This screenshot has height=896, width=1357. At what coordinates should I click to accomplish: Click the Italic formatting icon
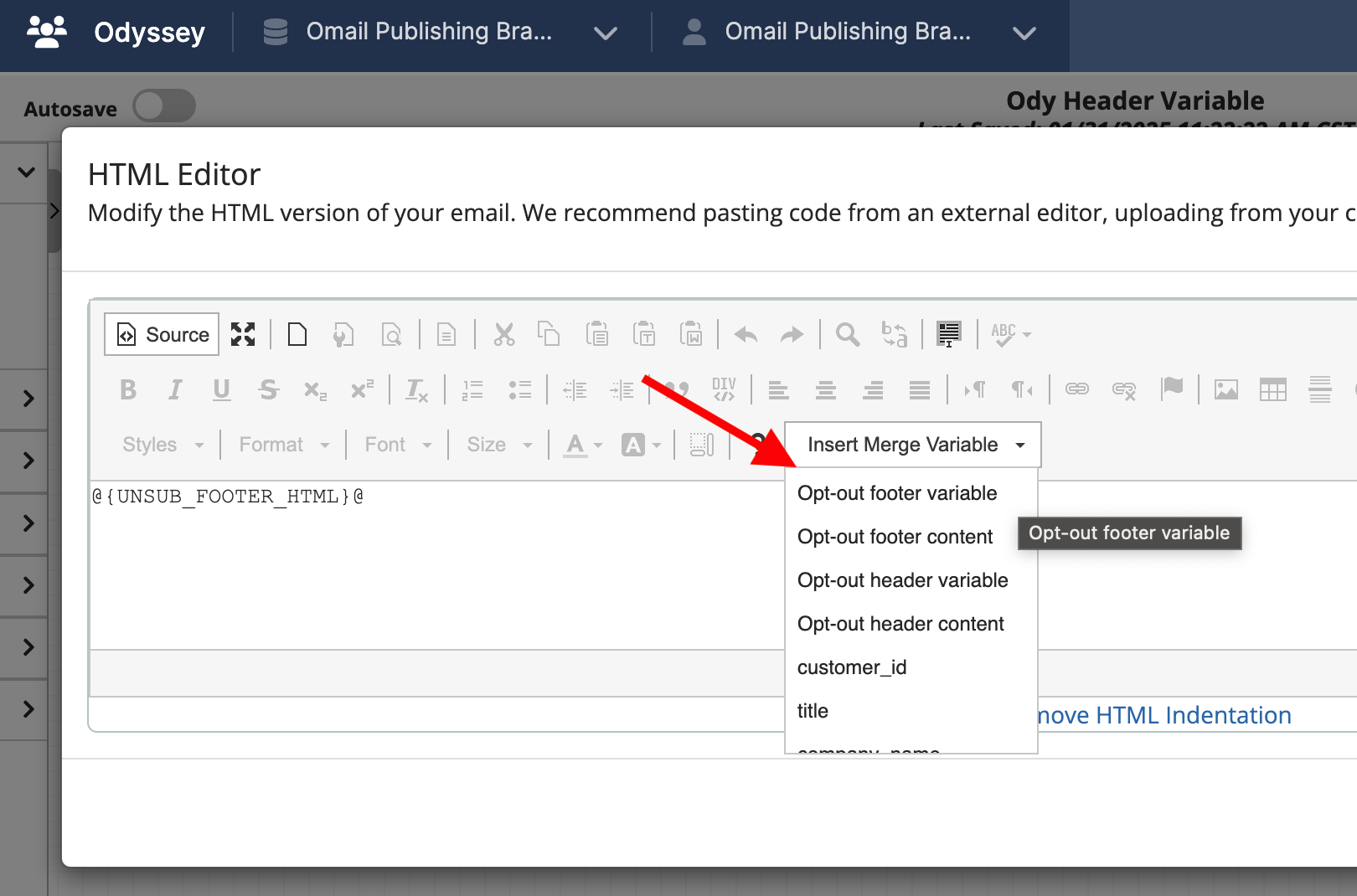175,390
